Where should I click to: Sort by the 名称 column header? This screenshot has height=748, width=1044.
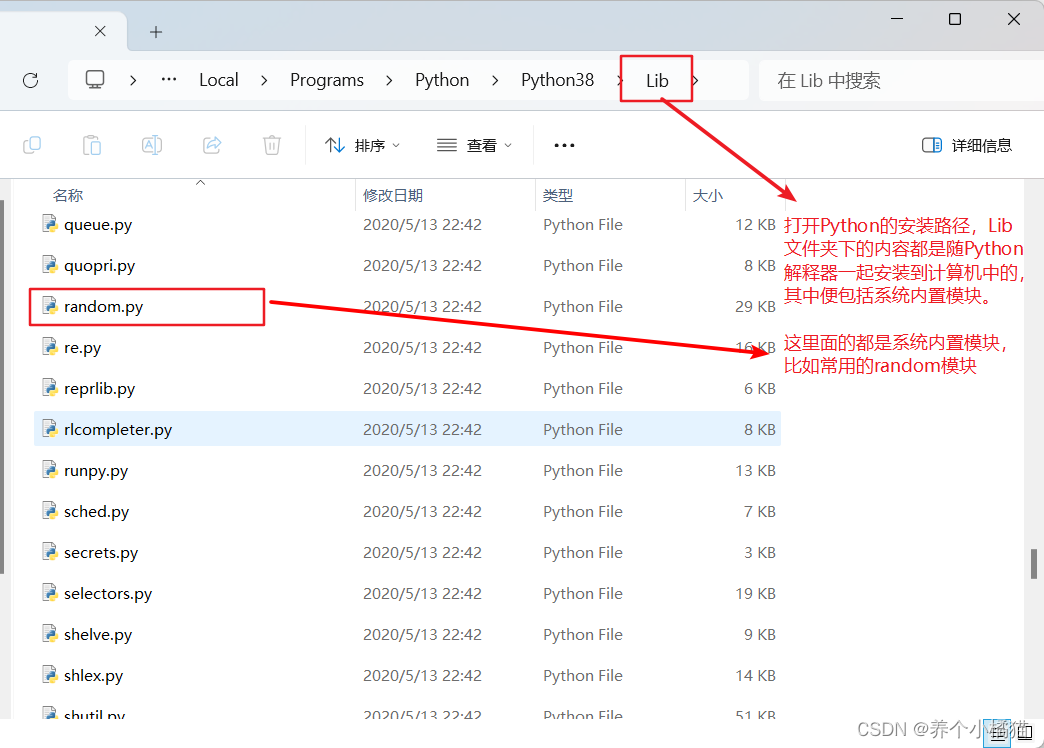68,195
